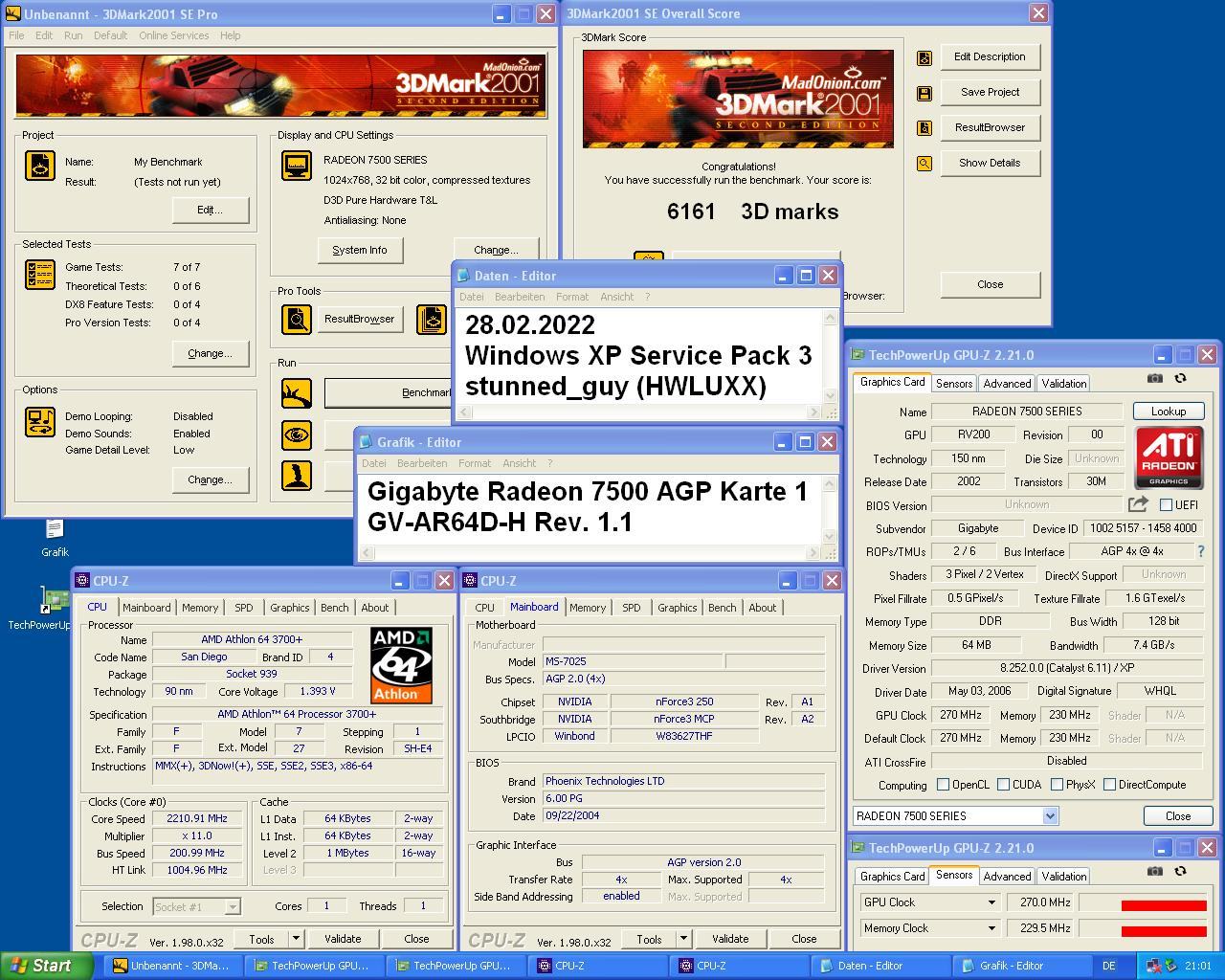Click the Display and CPU monitor icon
The image size is (1225, 980).
297,165
